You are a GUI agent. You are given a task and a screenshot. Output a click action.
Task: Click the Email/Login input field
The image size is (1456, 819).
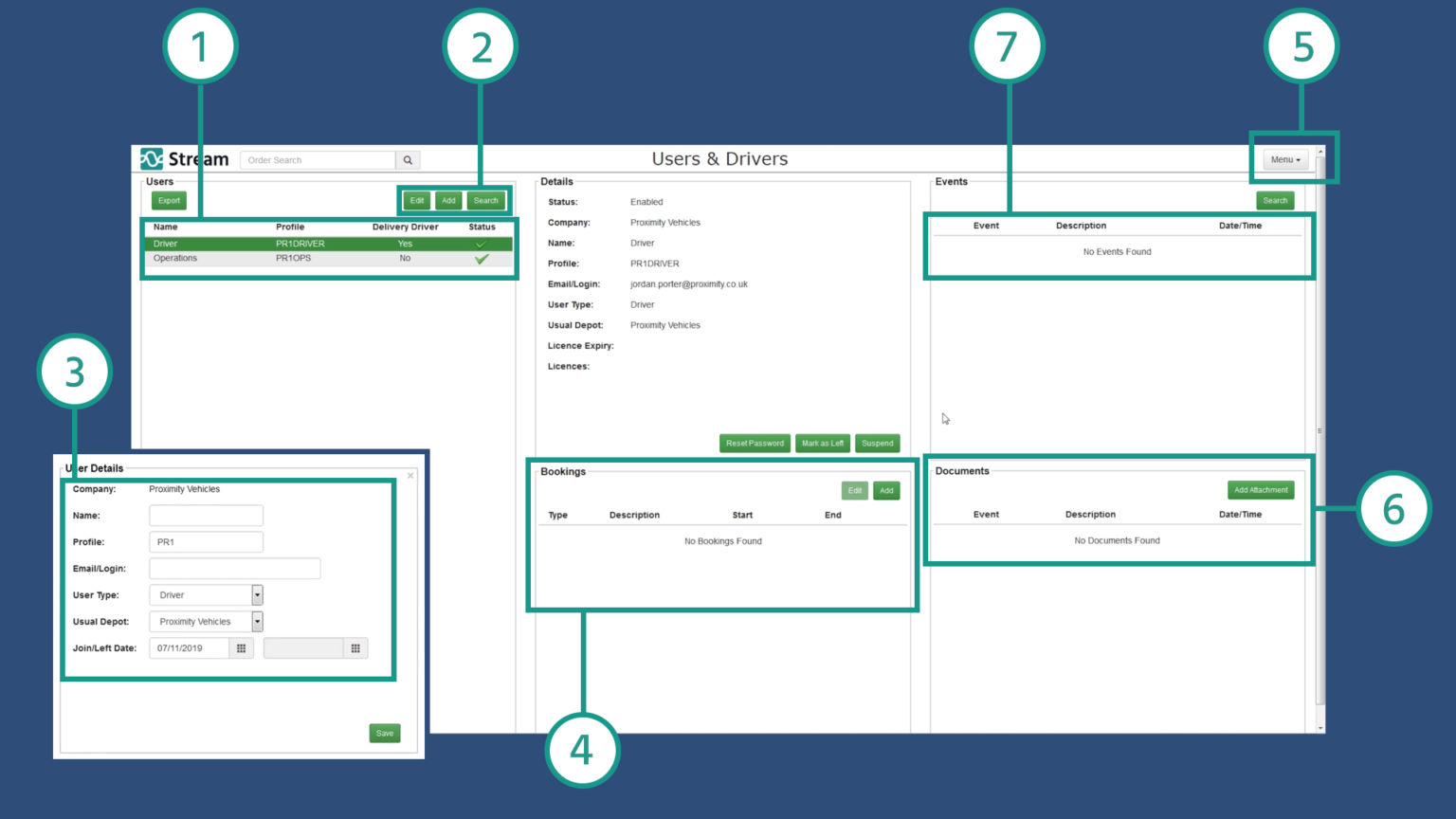tap(234, 568)
